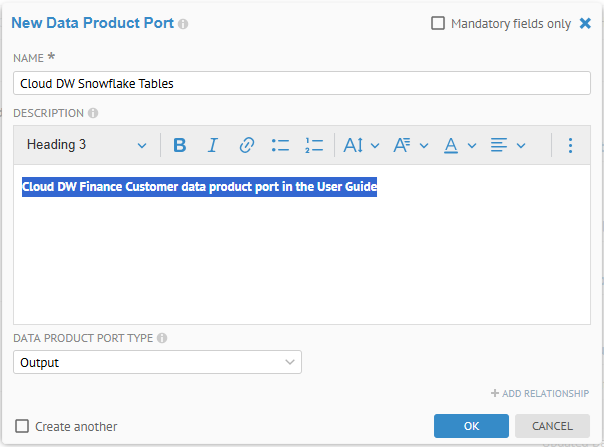Expand the font size dropdown
The height and width of the screenshot is (447, 604).
click(x=361, y=145)
